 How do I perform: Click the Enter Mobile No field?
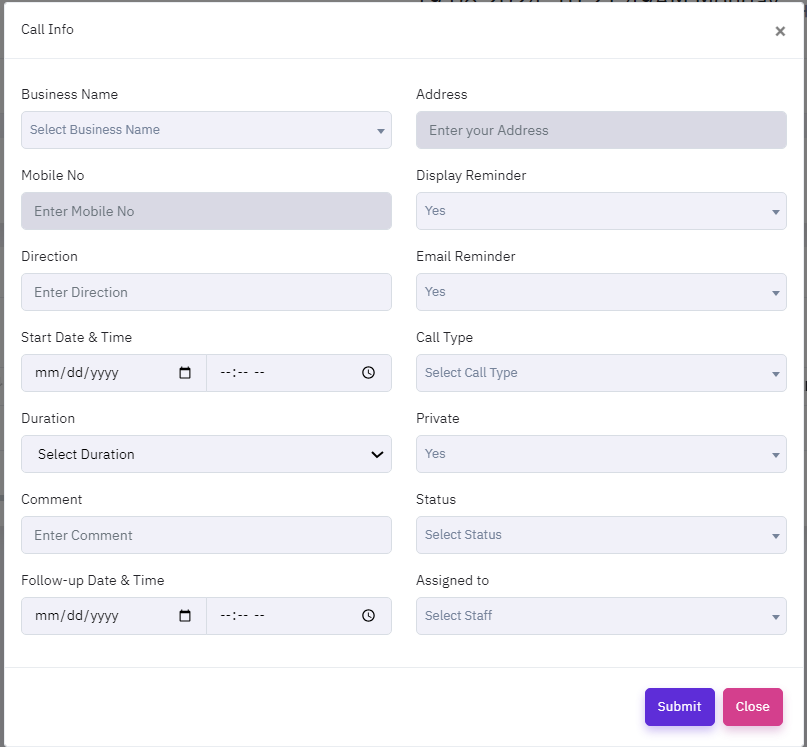[206, 211]
